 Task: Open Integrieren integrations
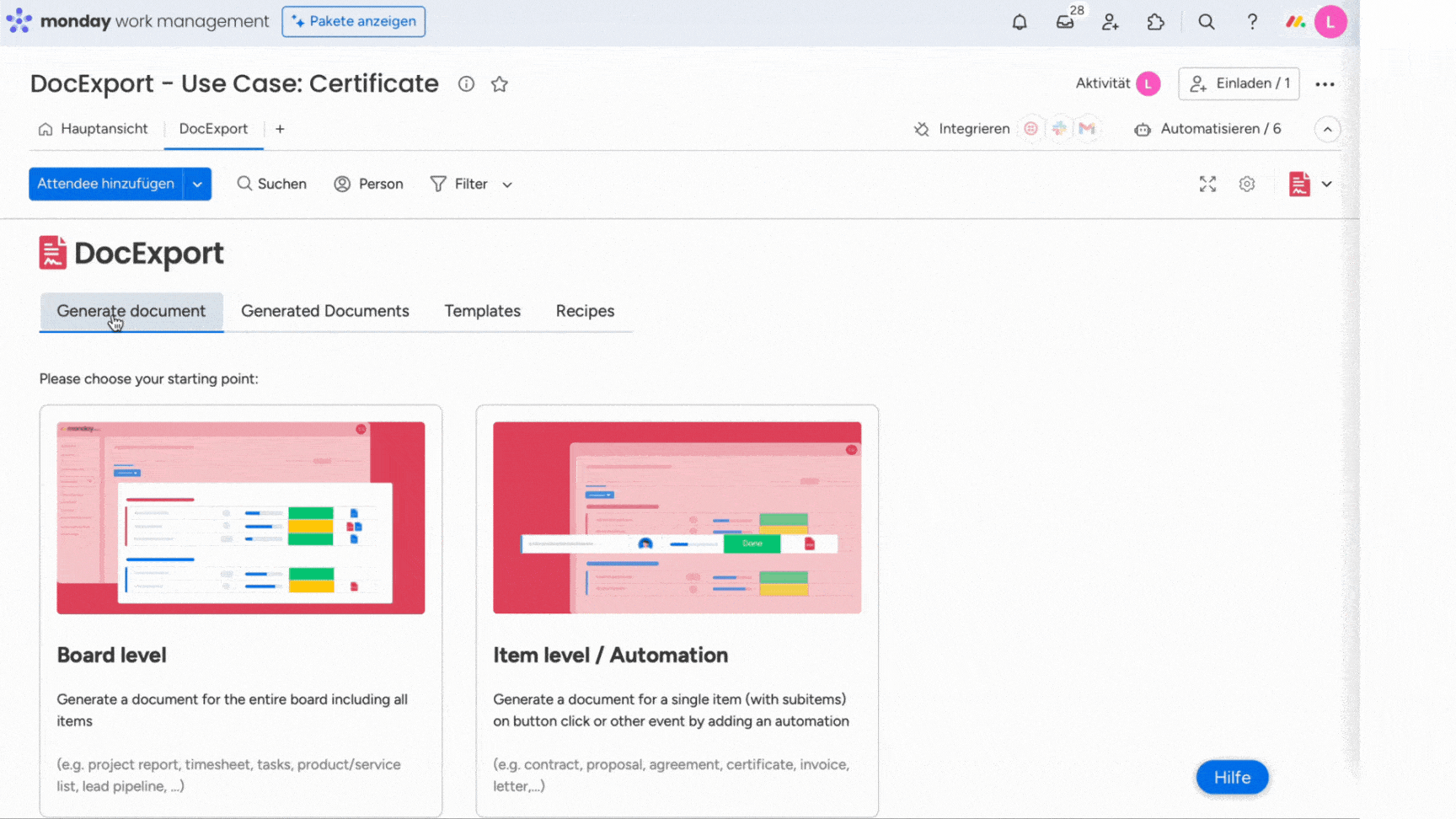click(962, 129)
